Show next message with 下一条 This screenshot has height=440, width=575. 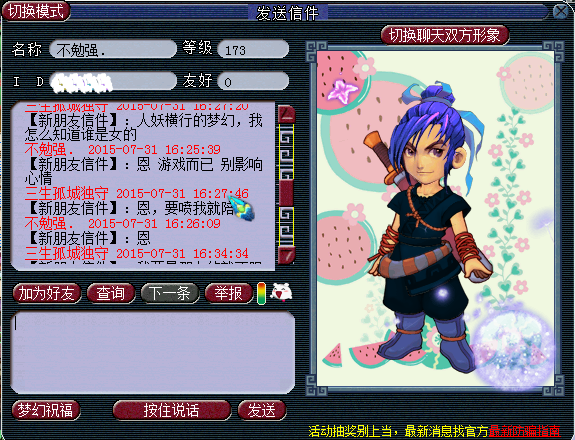click(170, 293)
